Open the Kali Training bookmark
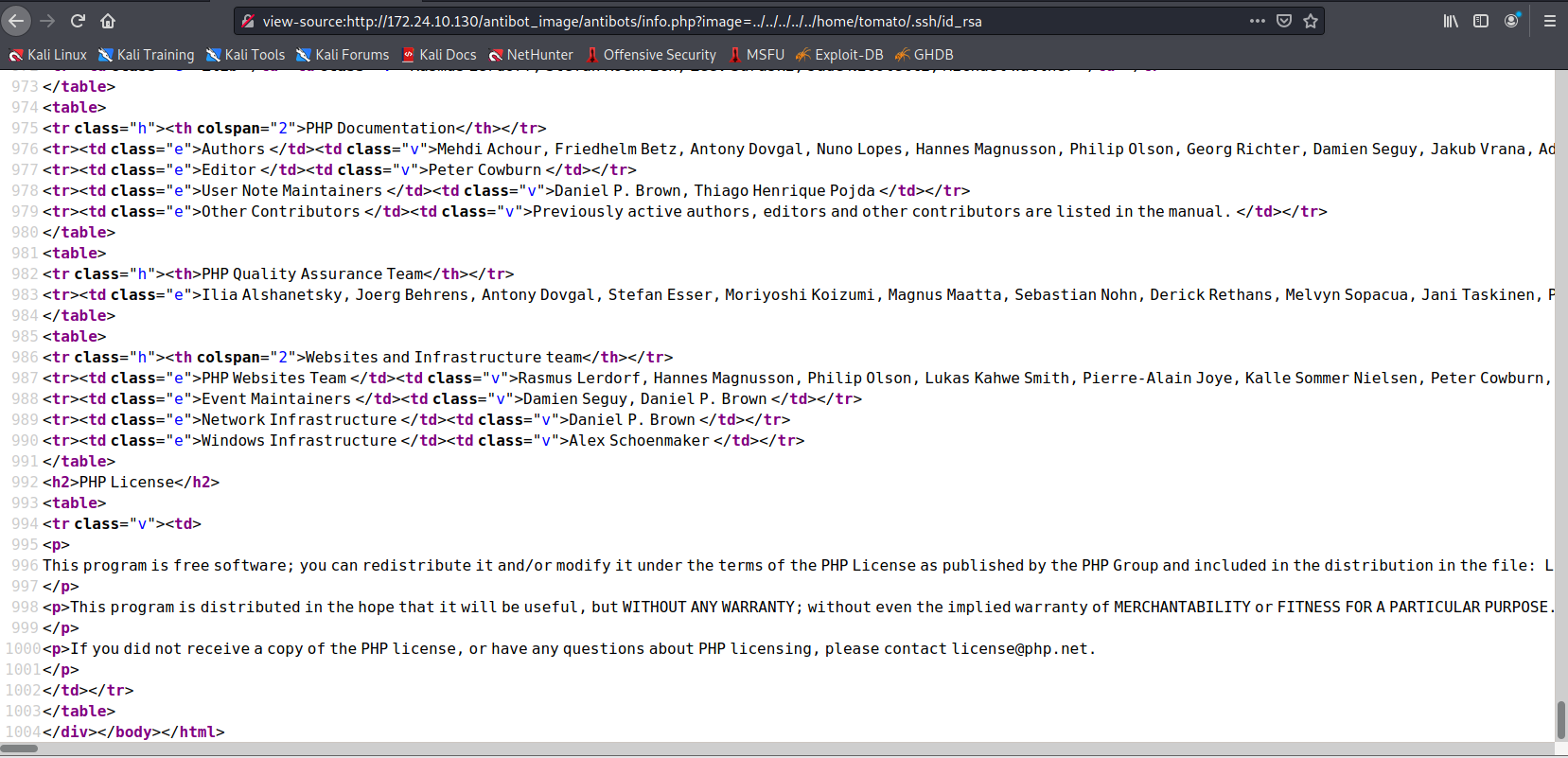This screenshot has width=1568, height=758. pos(146,55)
